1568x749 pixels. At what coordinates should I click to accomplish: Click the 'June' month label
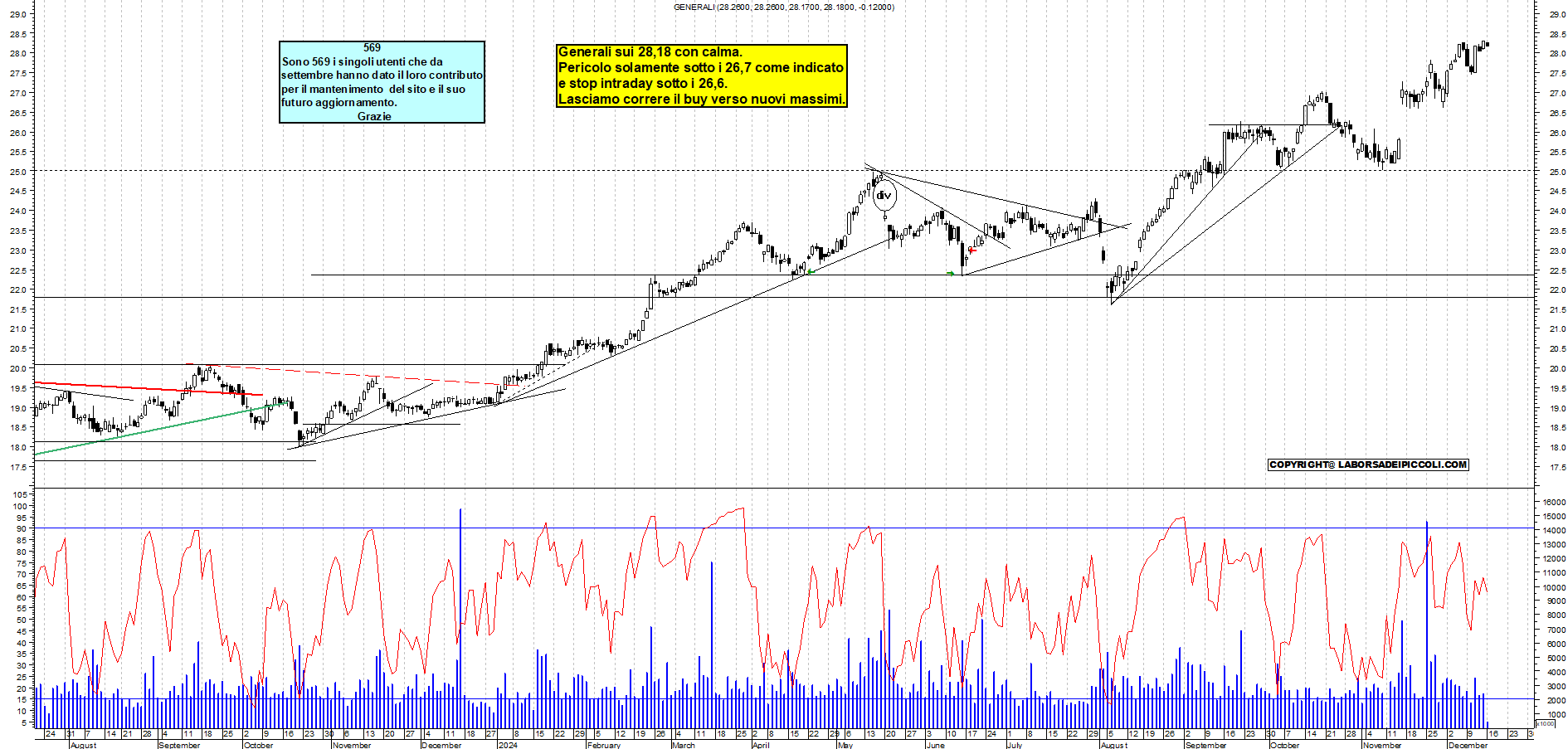click(935, 745)
